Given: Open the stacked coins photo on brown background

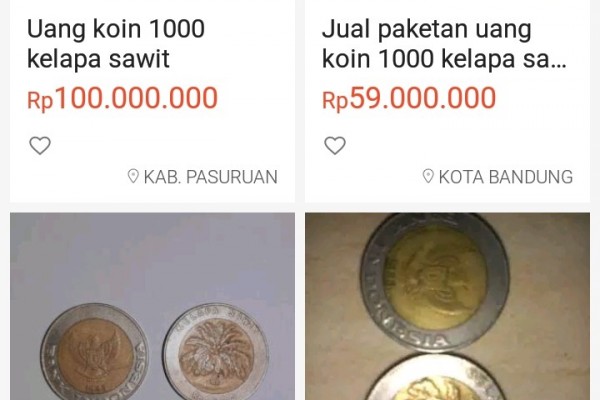Looking at the screenshot, I should click(447, 306).
